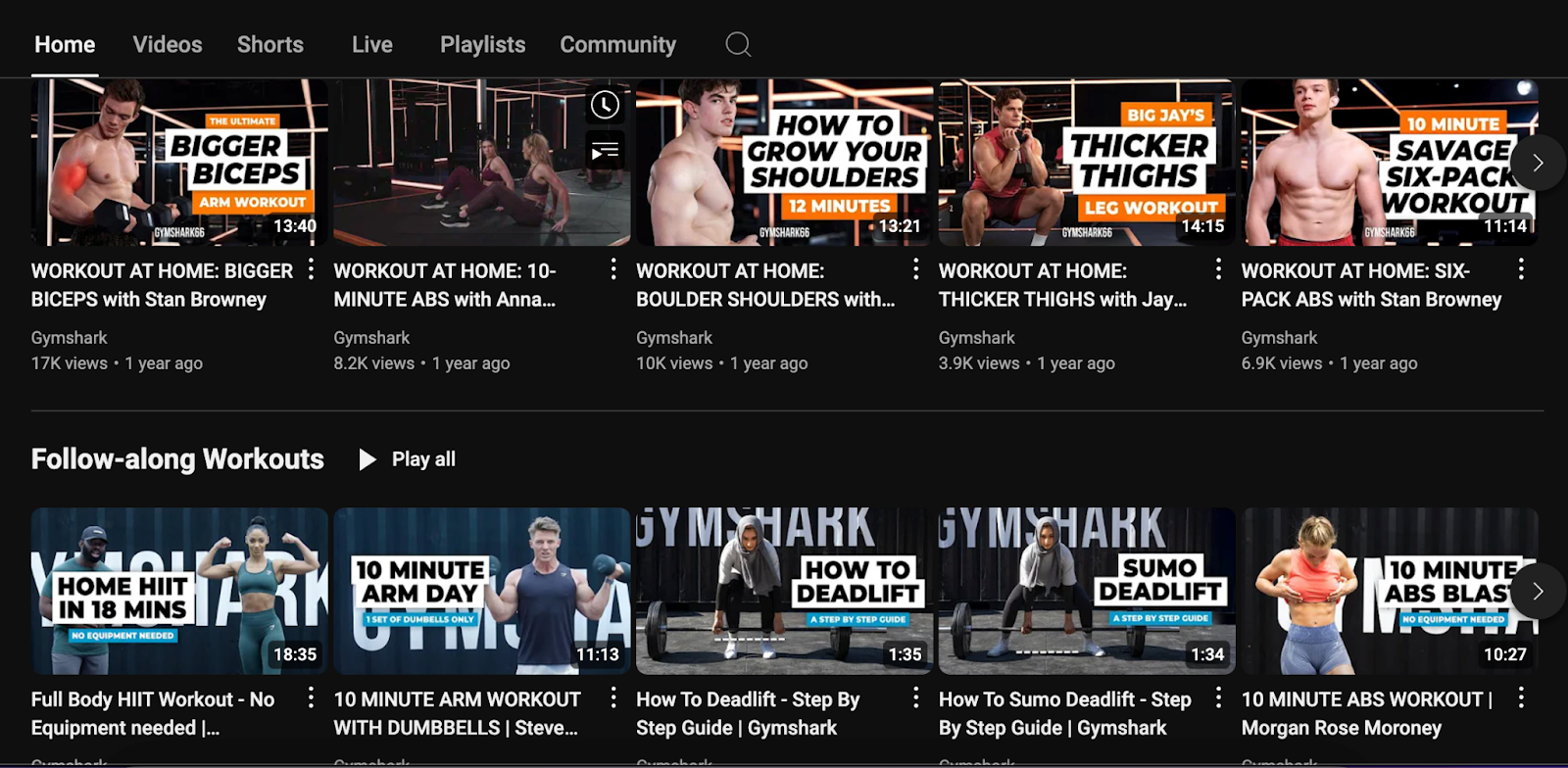Image resolution: width=1568 pixels, height=768 pixels.
Task: Play the Home HIIT In 18 Mins thumbnail
Action: pos(179,591)
